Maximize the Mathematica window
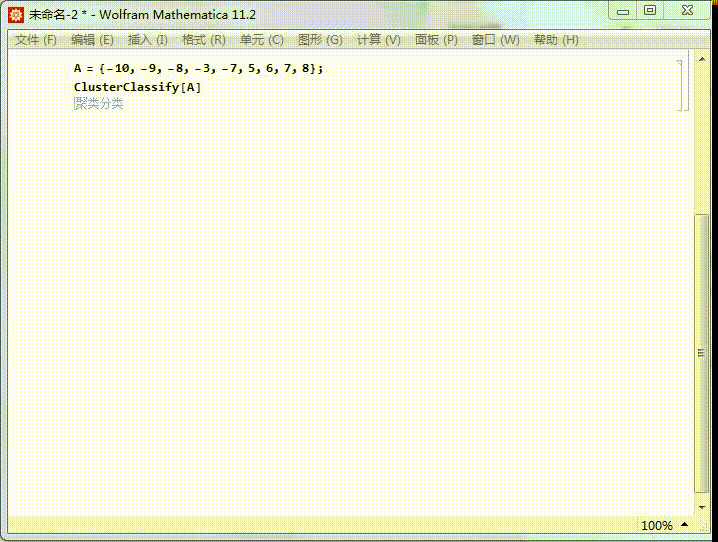 click(x=649, y=11)
